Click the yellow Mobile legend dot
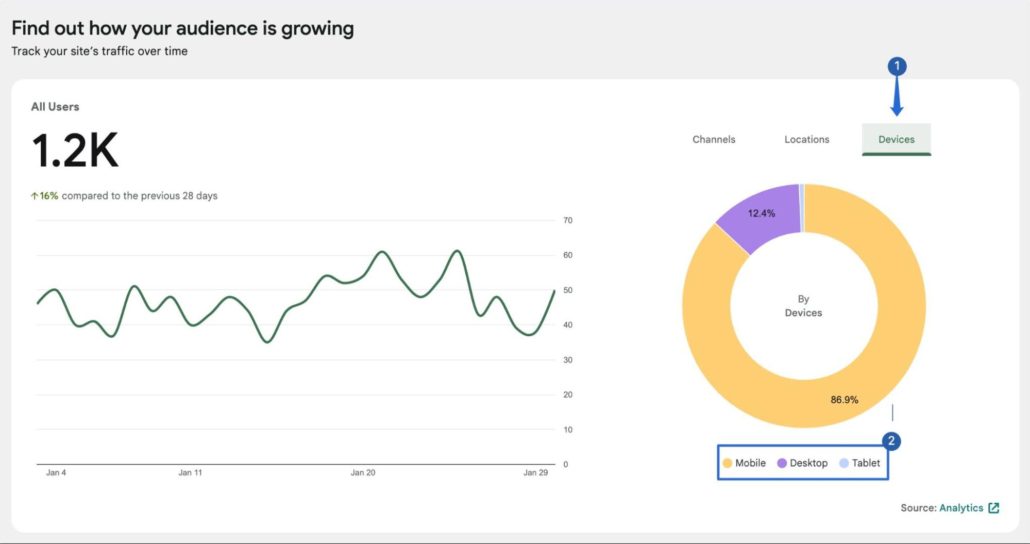Image resolution: width=1030 pixels, height=544 pixels. (727, 463)
